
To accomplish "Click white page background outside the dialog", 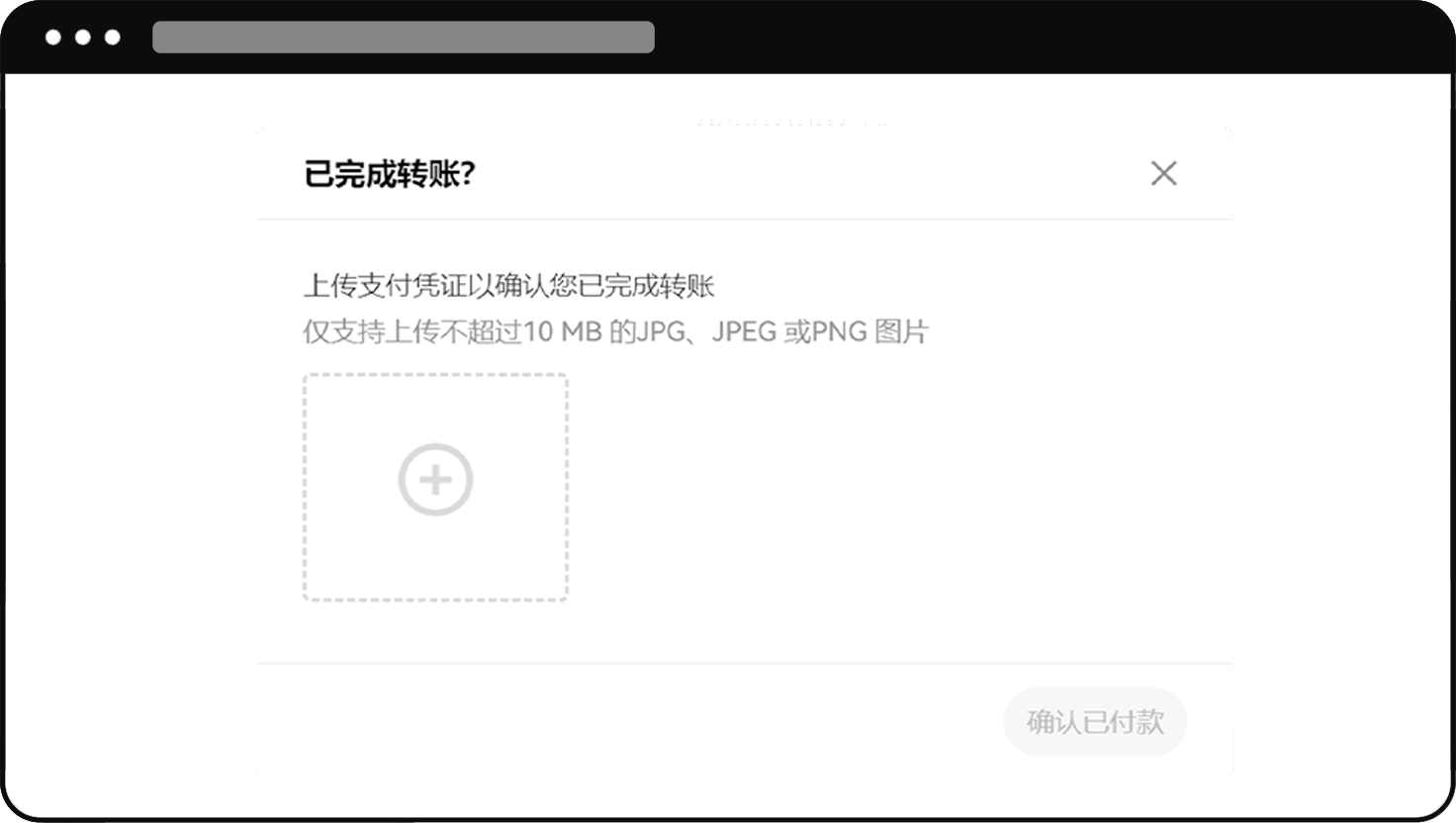I will (x=129, y=445).
